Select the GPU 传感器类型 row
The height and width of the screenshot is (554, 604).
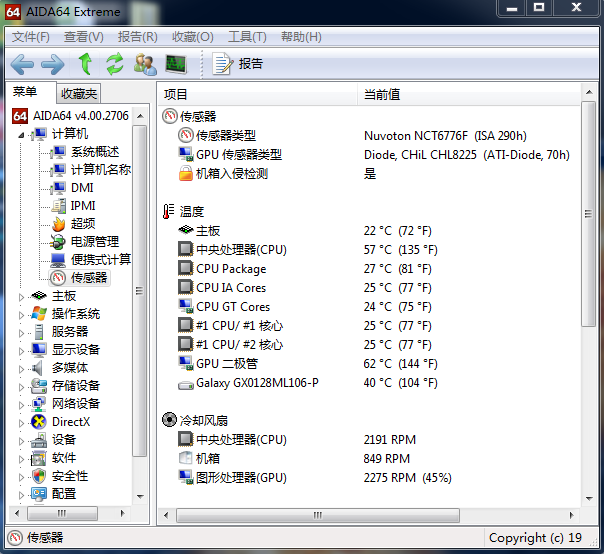coord(369,154)
